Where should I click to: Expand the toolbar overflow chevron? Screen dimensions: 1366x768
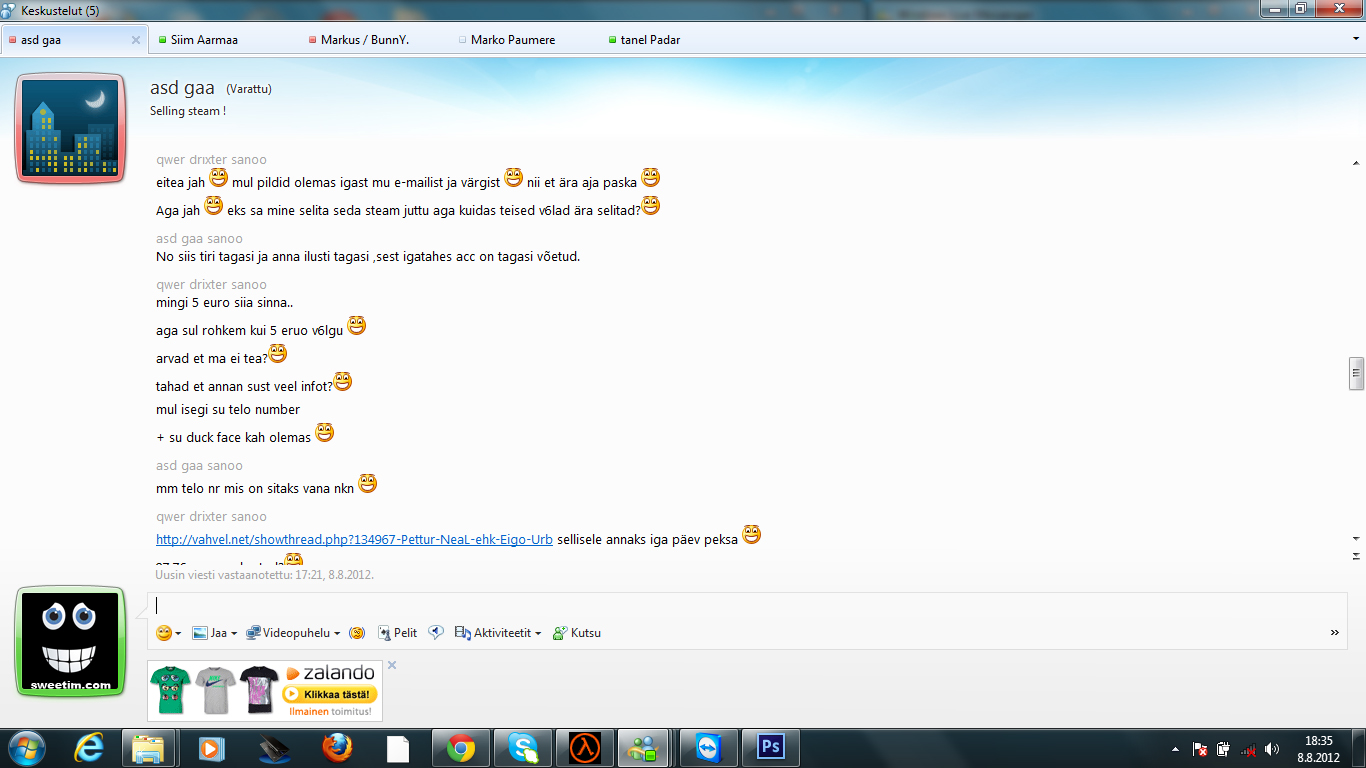point(1334,633)
